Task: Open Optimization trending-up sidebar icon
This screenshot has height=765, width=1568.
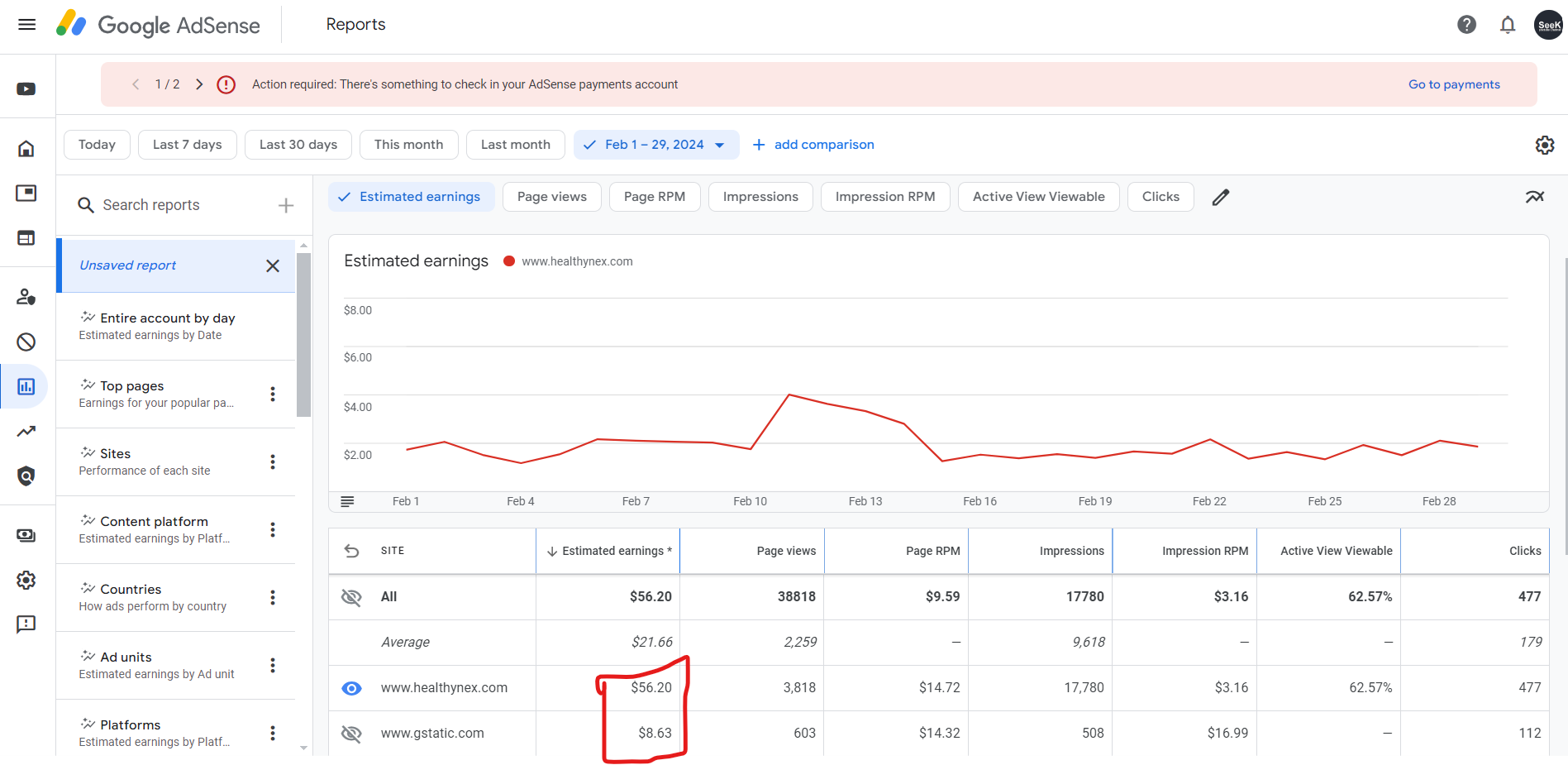Action: [x=26, y=431]
